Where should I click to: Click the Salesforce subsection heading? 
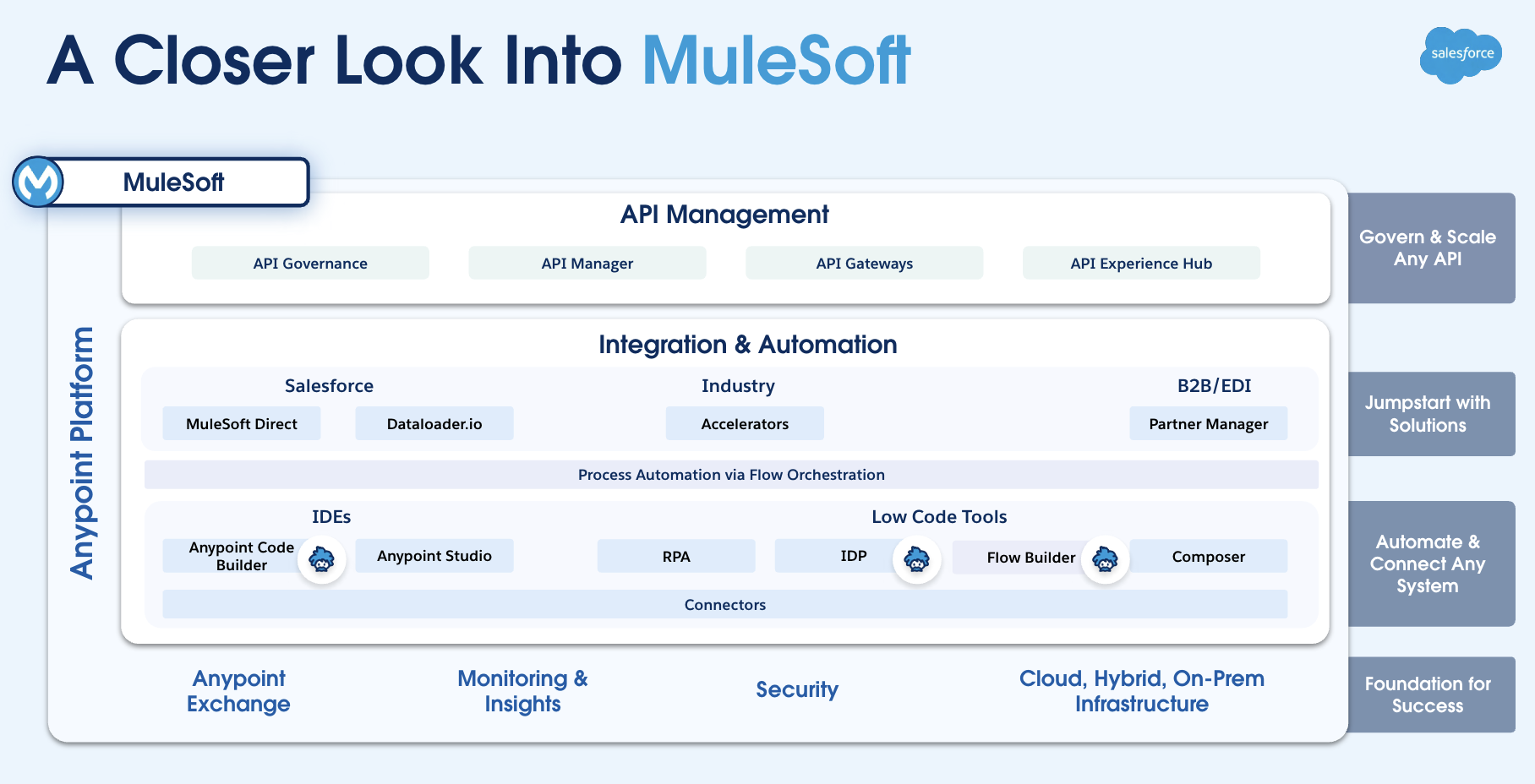click(x=329, y=386)
